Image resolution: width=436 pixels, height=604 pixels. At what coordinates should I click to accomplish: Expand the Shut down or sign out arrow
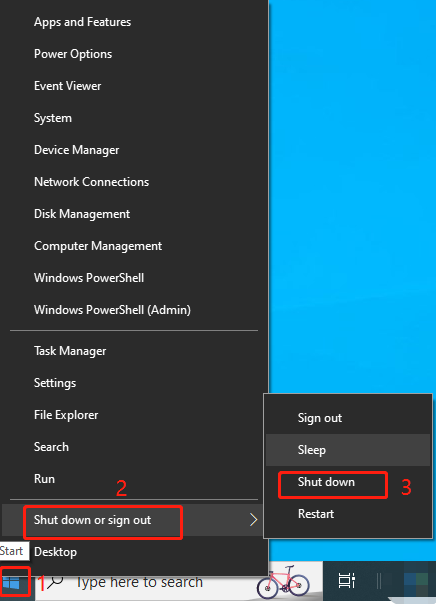tap(253, 520)
